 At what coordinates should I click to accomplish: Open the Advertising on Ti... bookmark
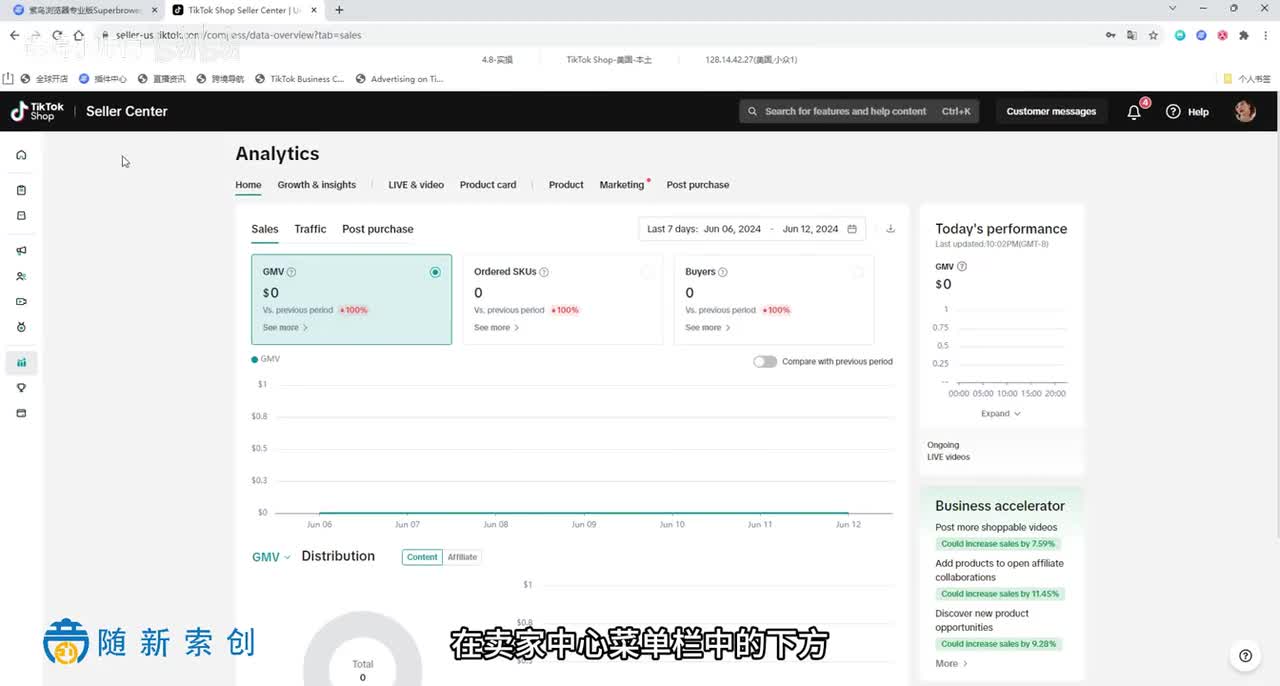click(400, 79)
